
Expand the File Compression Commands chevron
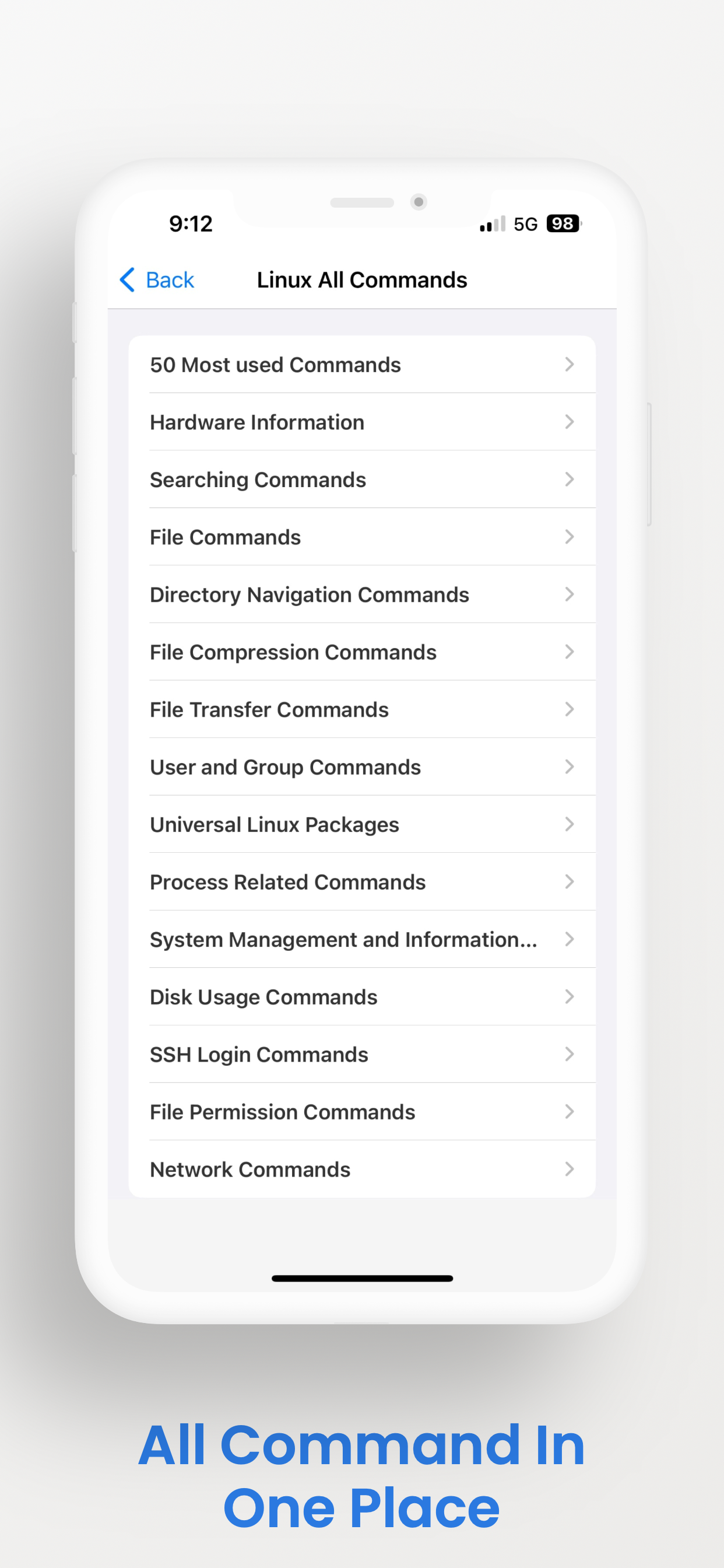coord(570,652)
